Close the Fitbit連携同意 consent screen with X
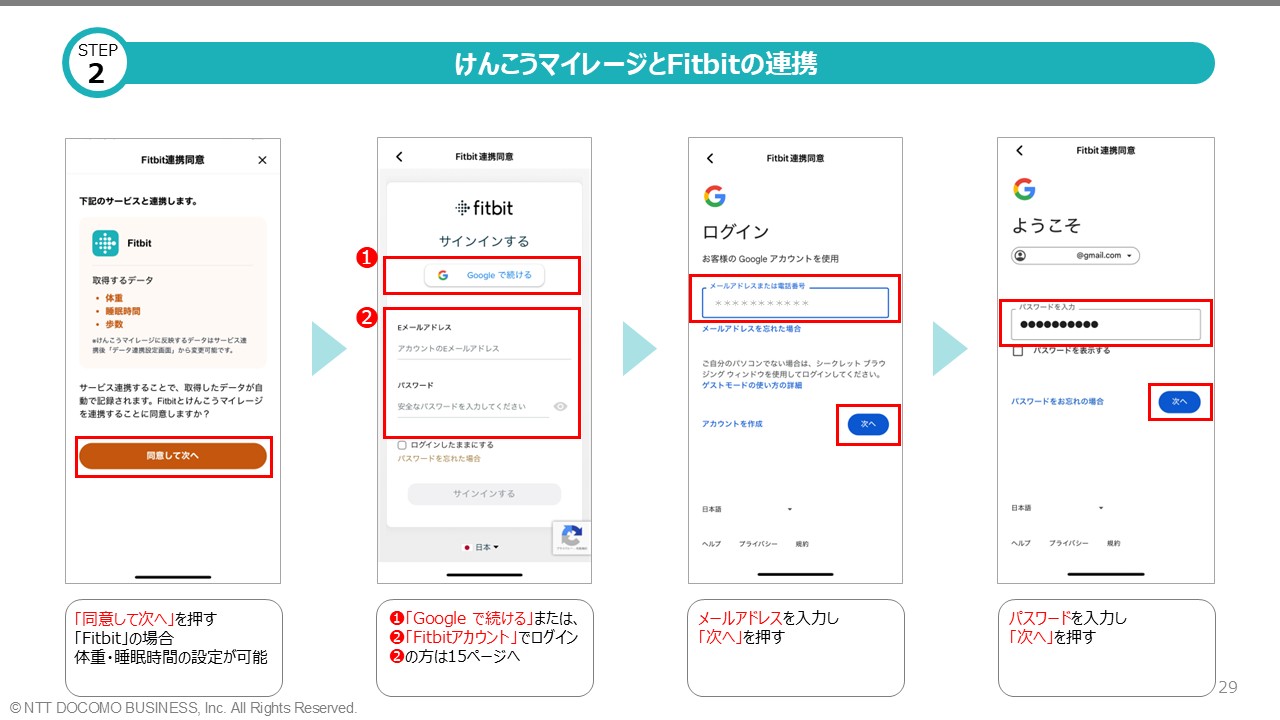 tap(262, 160)
